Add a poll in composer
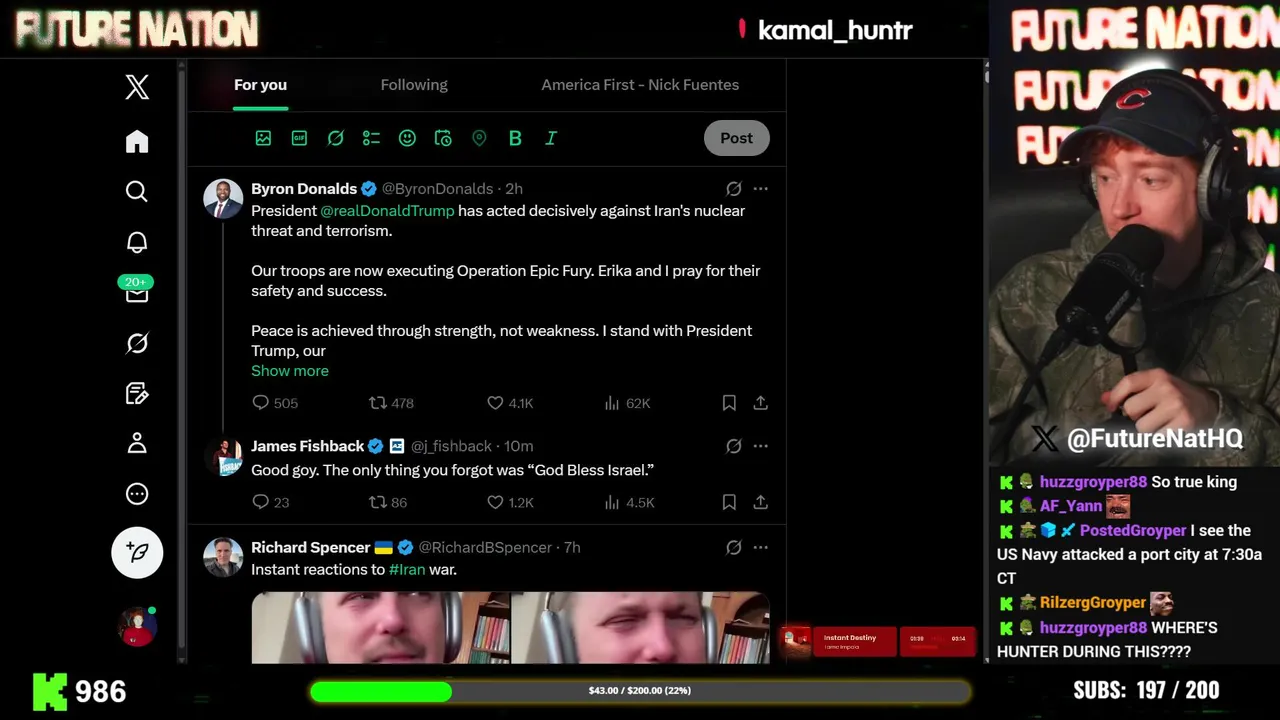 (371, 138)
